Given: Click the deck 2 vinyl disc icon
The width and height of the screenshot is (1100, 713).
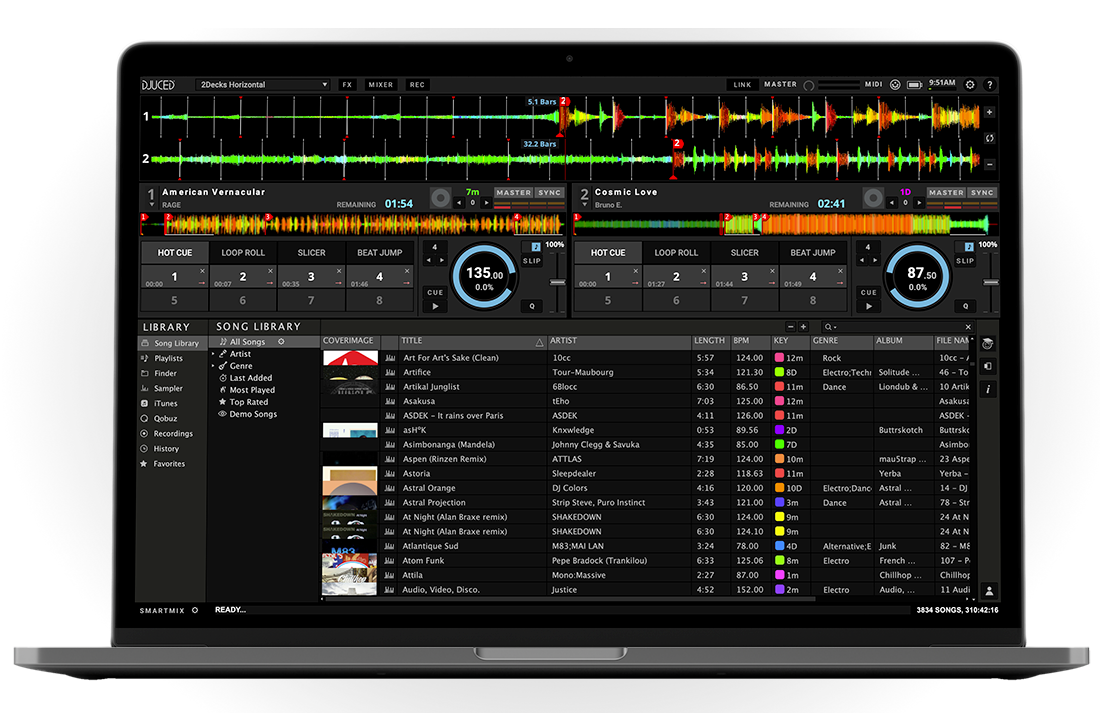Looking at the screenshot, I should (x=873, y=198).
